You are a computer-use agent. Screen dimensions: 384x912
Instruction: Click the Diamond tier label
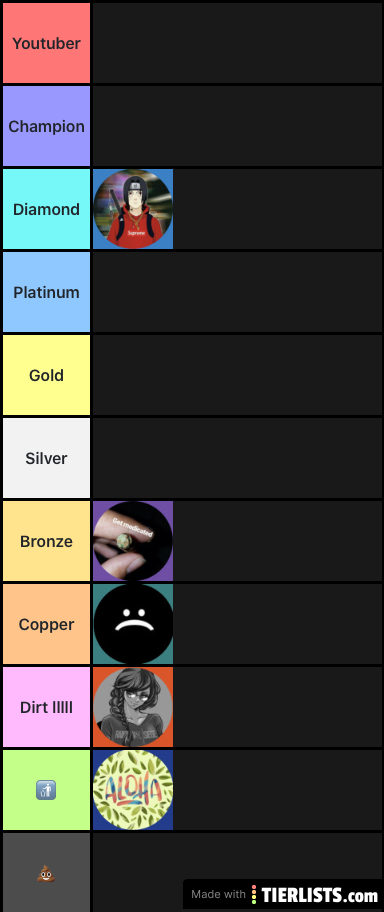(47, 209)
